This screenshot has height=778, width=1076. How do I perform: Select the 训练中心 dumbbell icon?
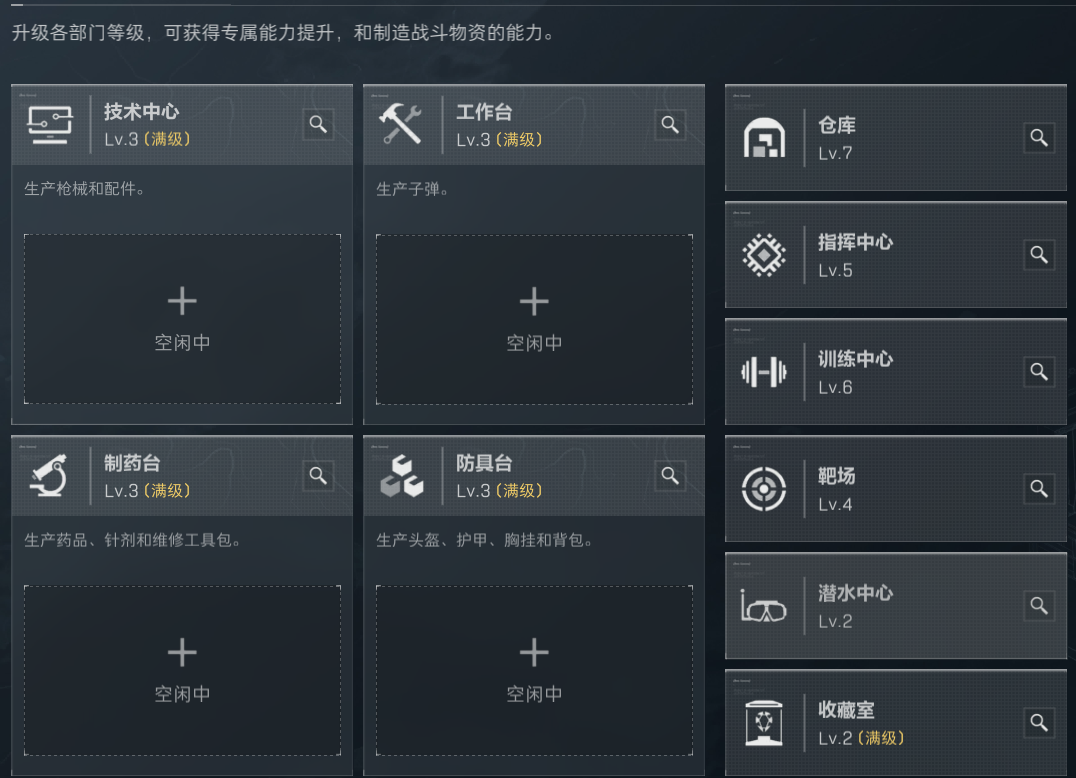click(x=764, y=371)
